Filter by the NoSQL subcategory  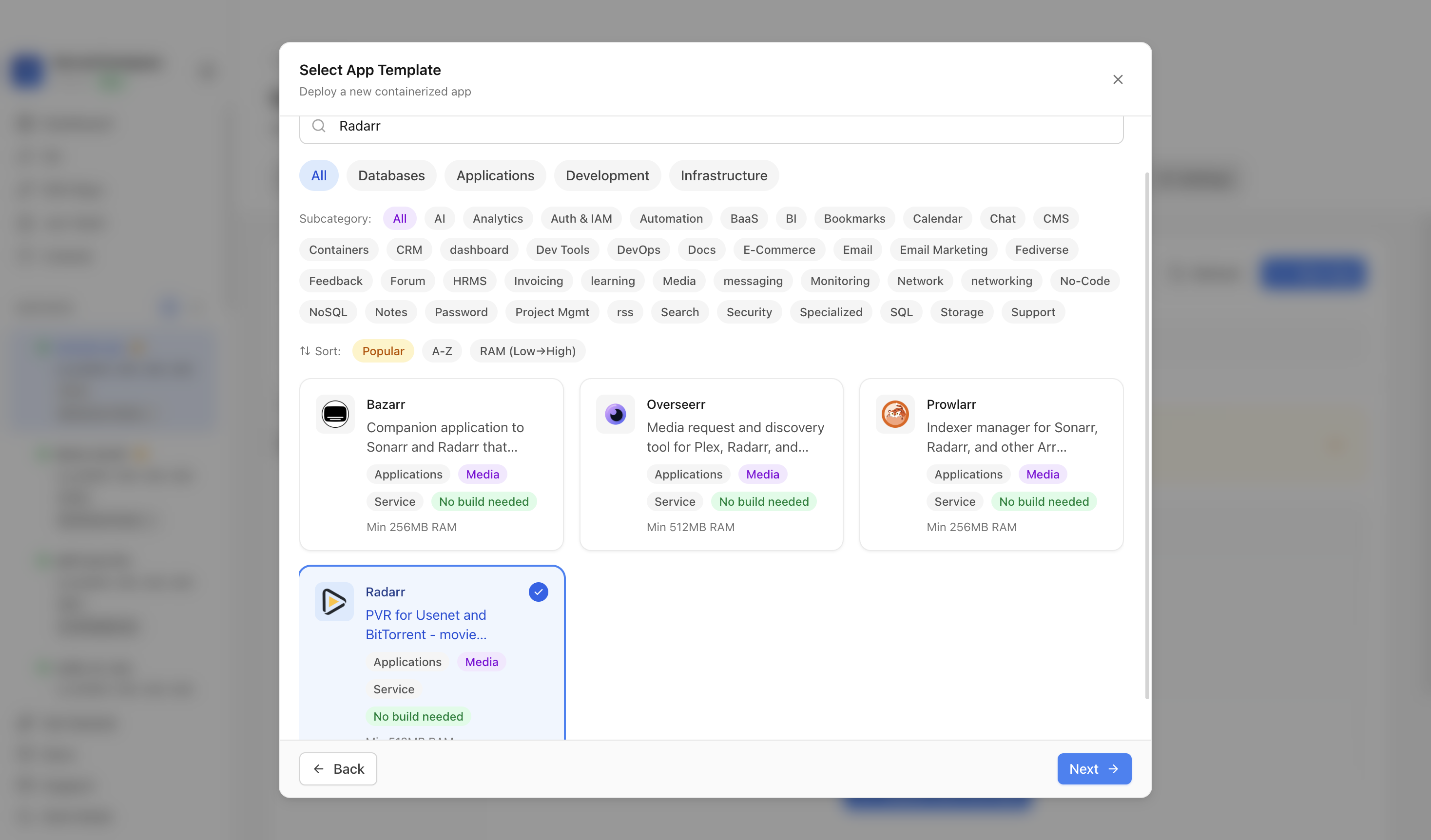point(328,312)
